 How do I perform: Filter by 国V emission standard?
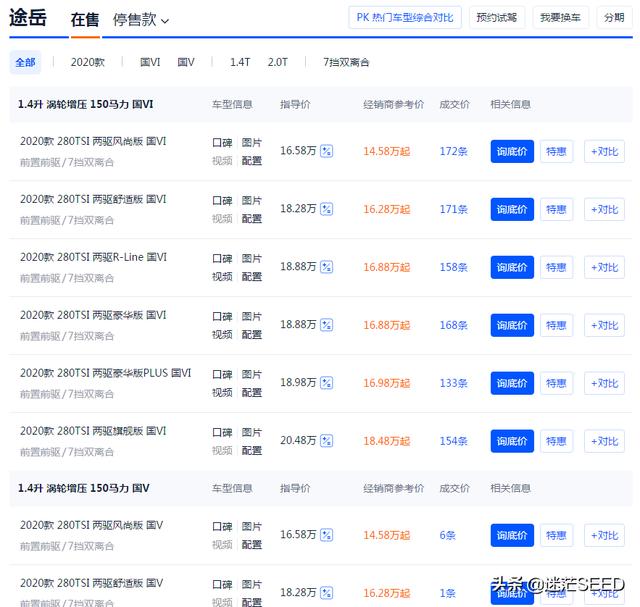(x=186, y=62)
